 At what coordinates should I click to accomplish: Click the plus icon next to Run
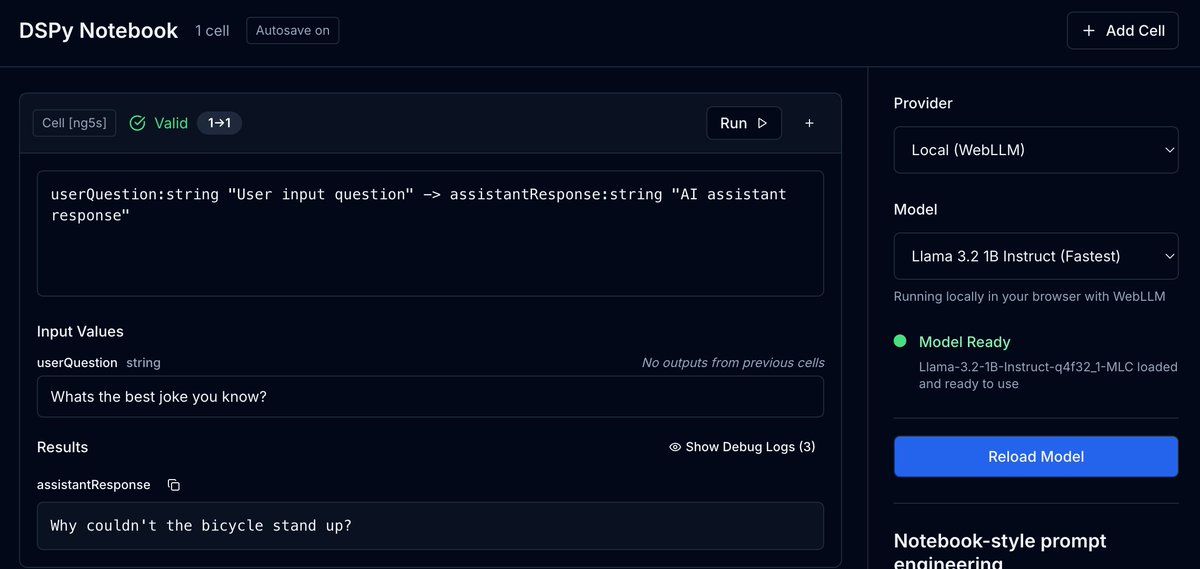coord(810,123)
